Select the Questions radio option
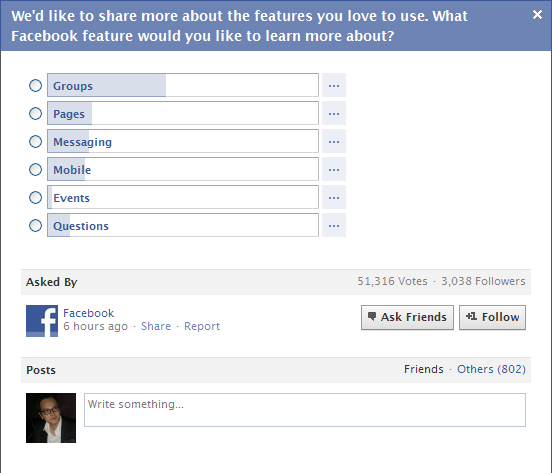 pyautogui.click(x=35, y=226)
